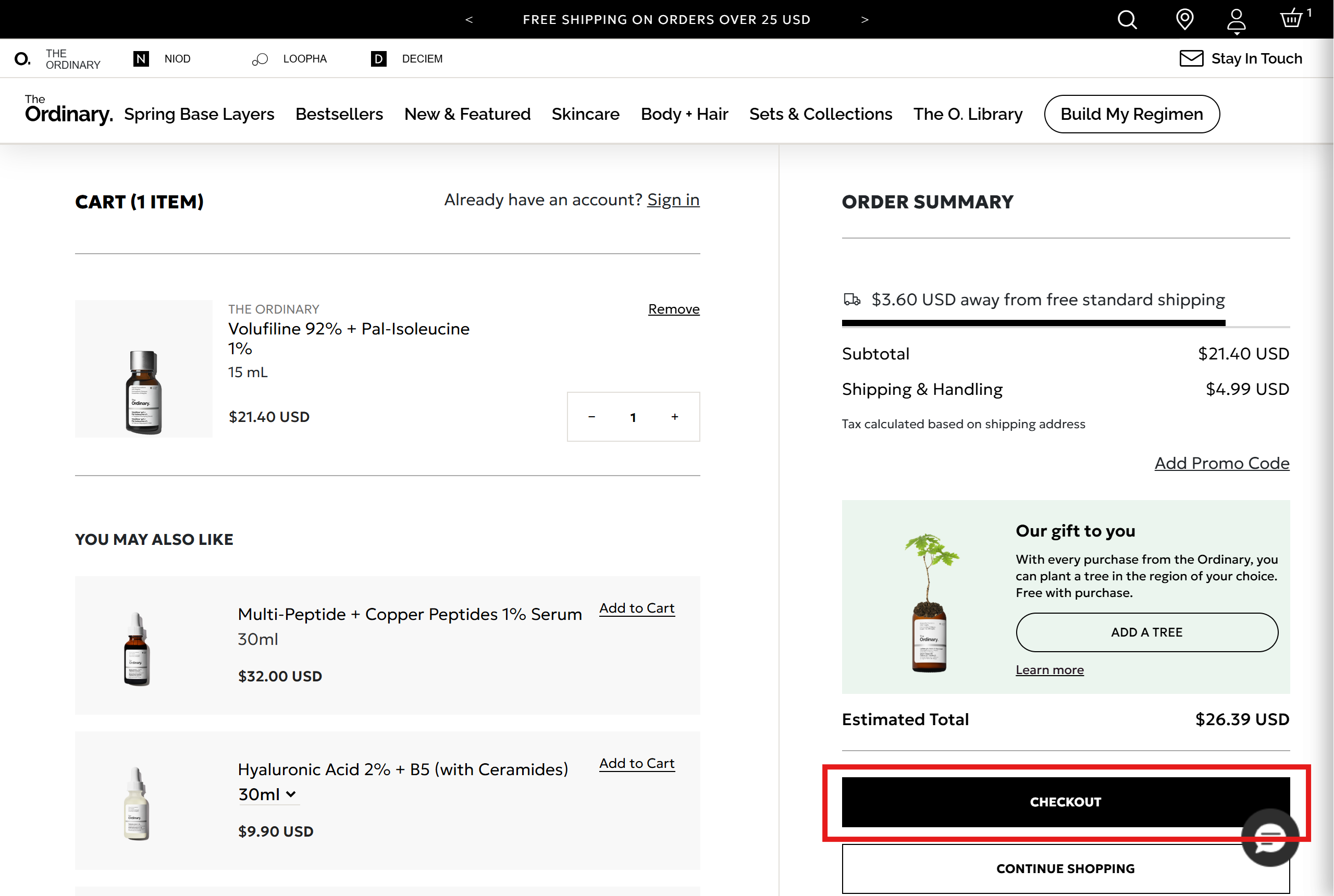Decrease quantity with the minus stepper
The image size is (1334, 896).
591,417
